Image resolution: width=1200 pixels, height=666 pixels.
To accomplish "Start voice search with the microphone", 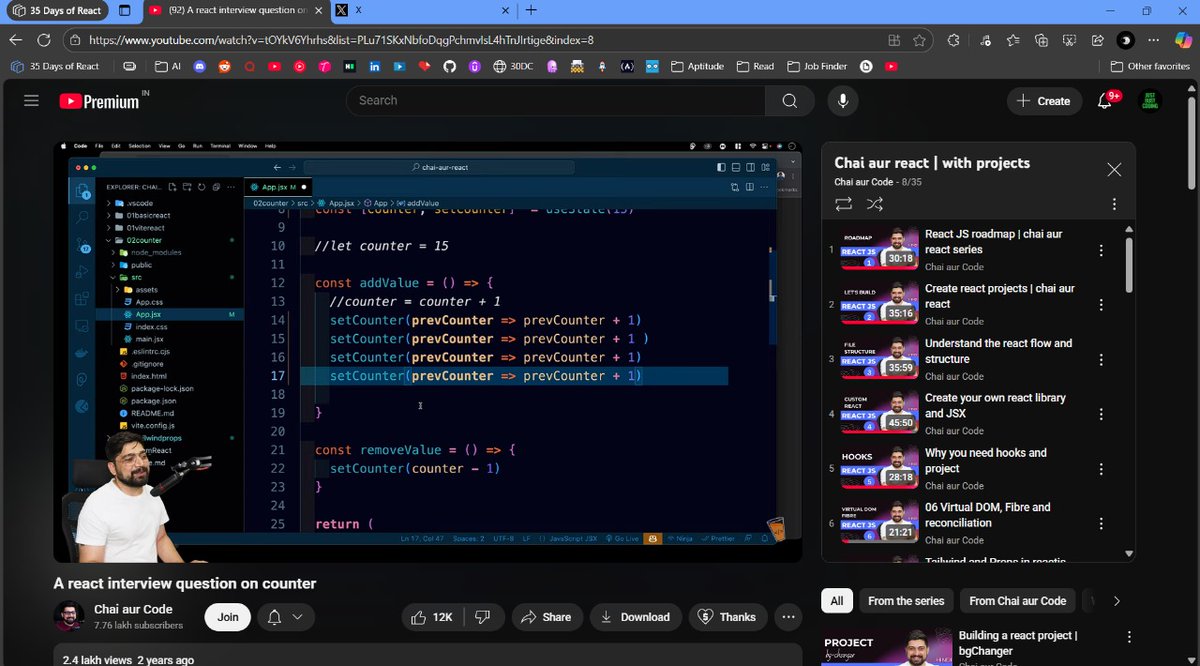I will [x=844, y=101].
